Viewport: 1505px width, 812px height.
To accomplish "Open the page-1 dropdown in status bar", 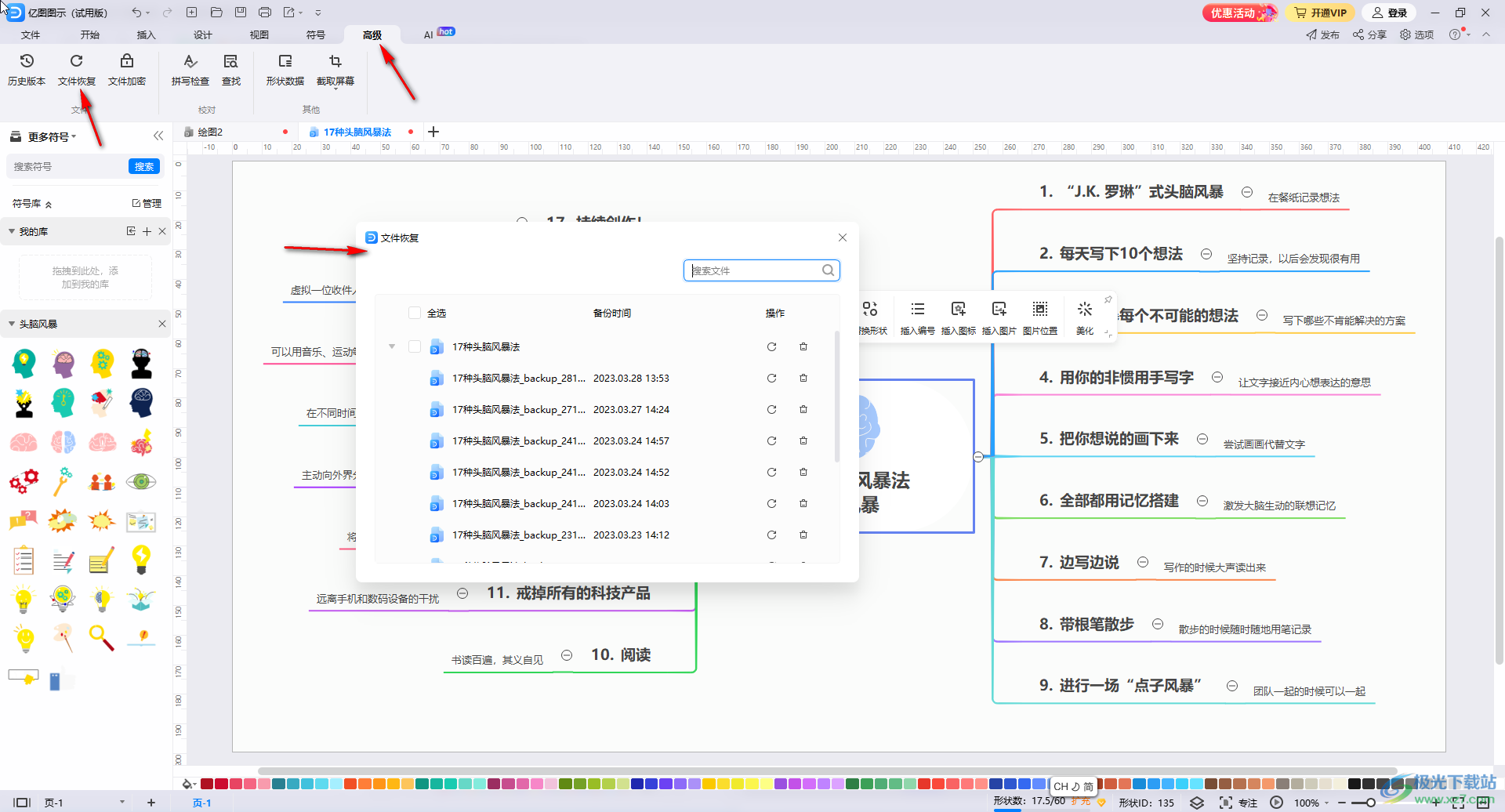I will click(x=122, y=802).
